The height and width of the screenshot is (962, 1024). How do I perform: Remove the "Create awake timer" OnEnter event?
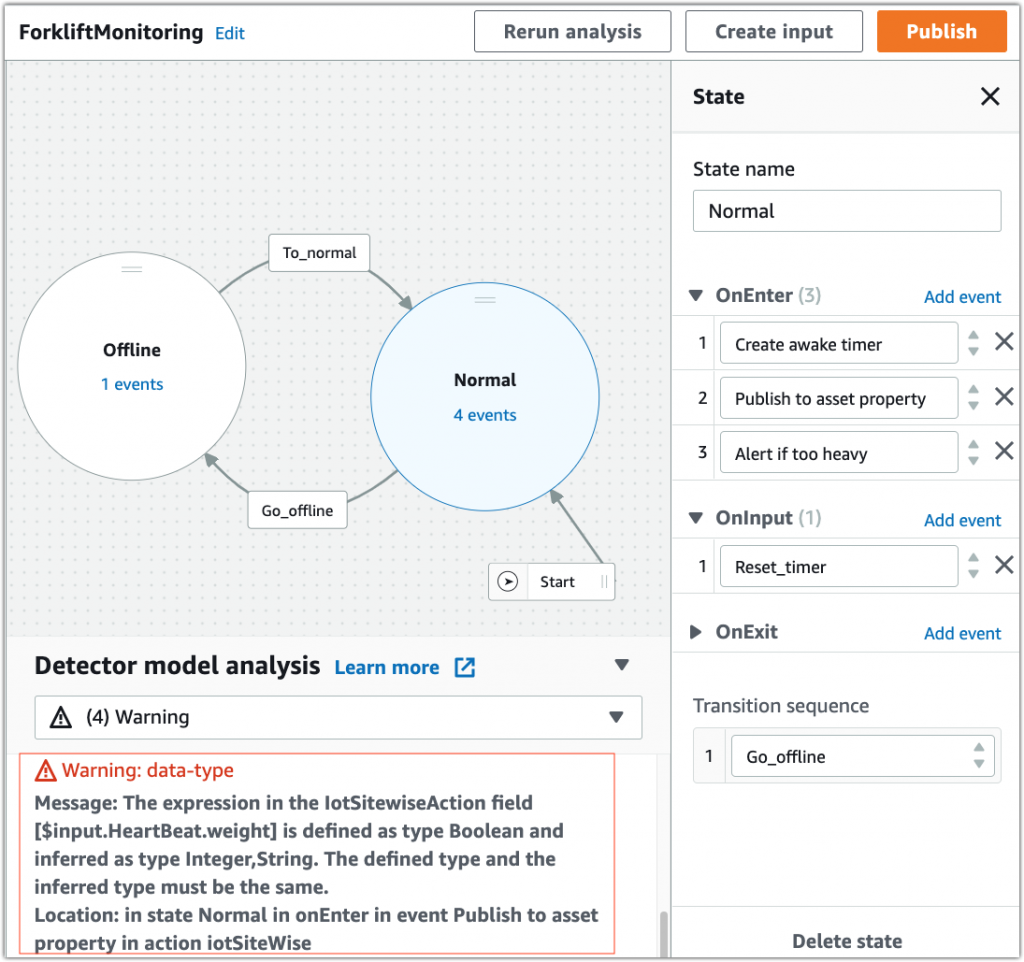pyautogui.click(x=1005, y=342)
